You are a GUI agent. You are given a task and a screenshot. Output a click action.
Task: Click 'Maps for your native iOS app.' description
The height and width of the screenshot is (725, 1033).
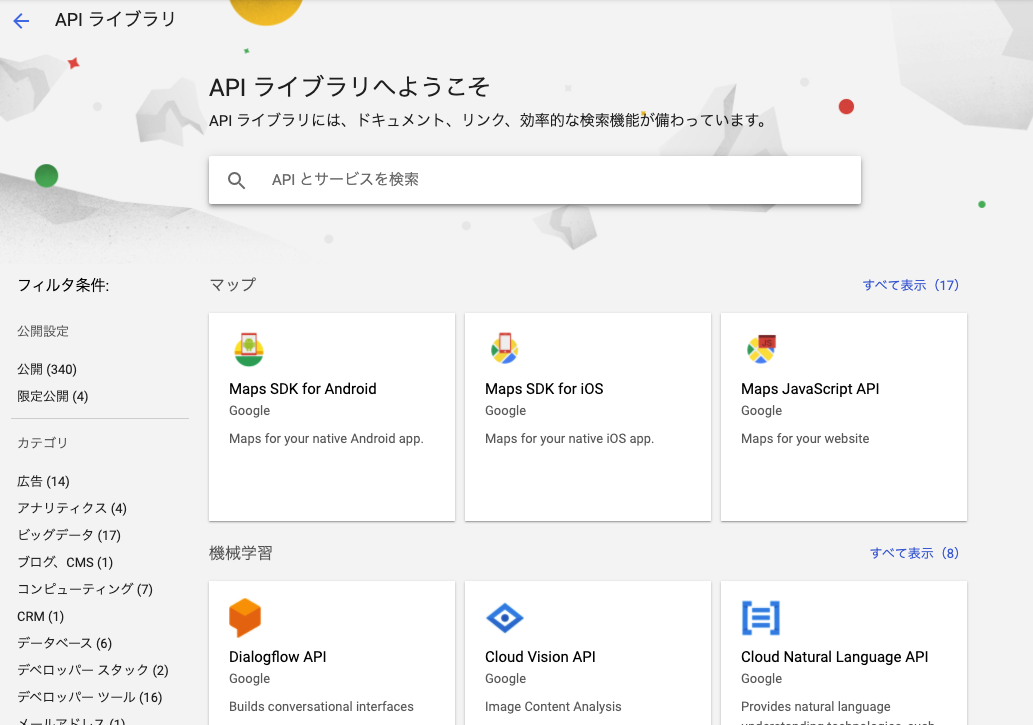[x=569, y=439]
